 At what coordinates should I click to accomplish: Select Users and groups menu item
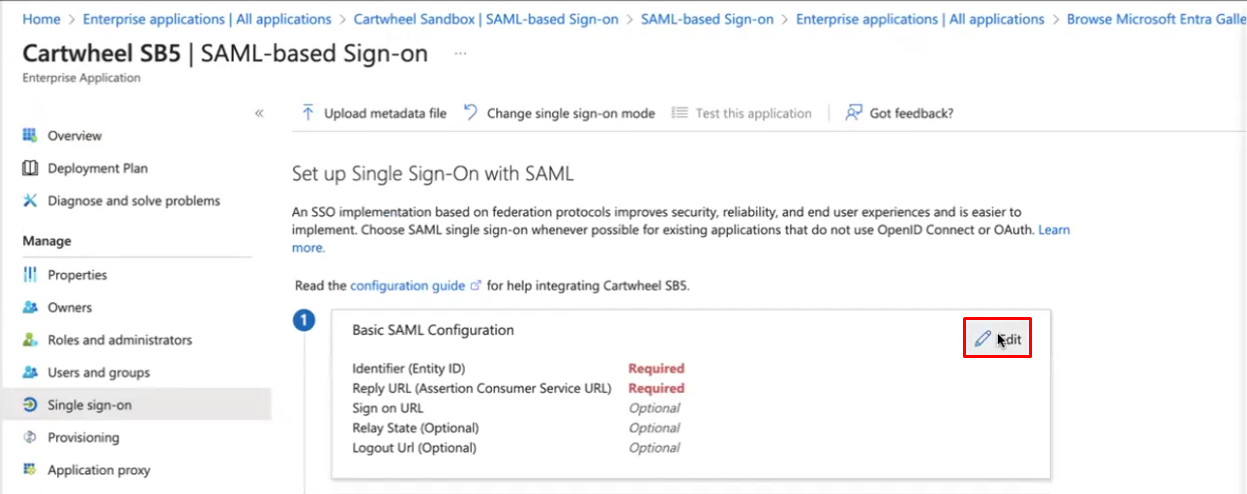coord(99,372)
